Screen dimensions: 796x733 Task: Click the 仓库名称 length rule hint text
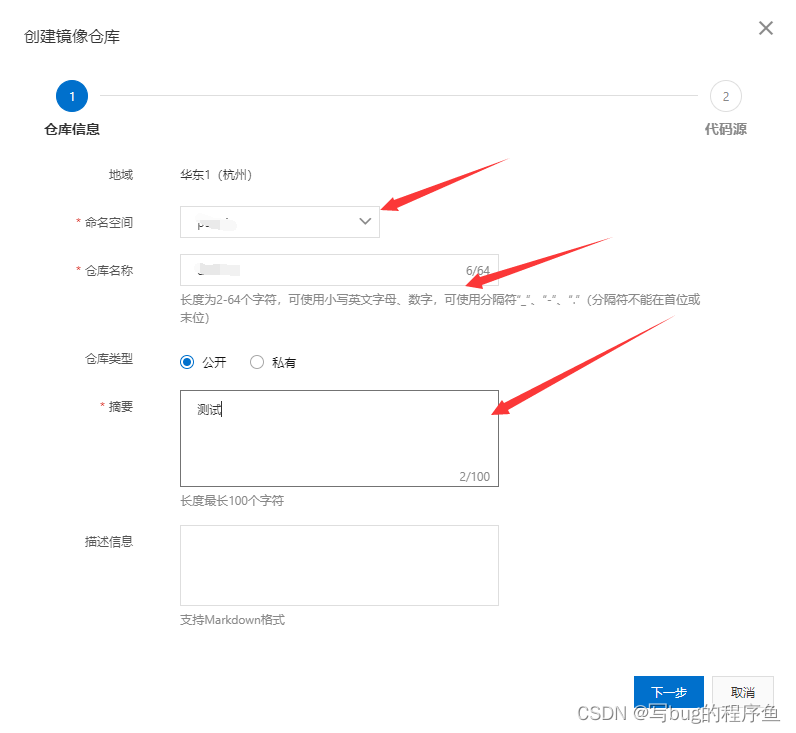(x=440, y=309)
